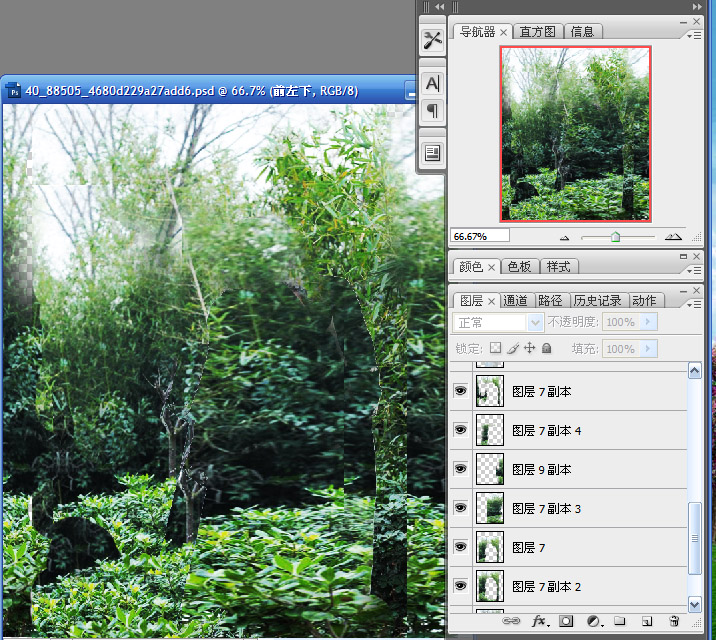
Task: Minimize the Navigator panel group
Action: click(x=683, y=22)
